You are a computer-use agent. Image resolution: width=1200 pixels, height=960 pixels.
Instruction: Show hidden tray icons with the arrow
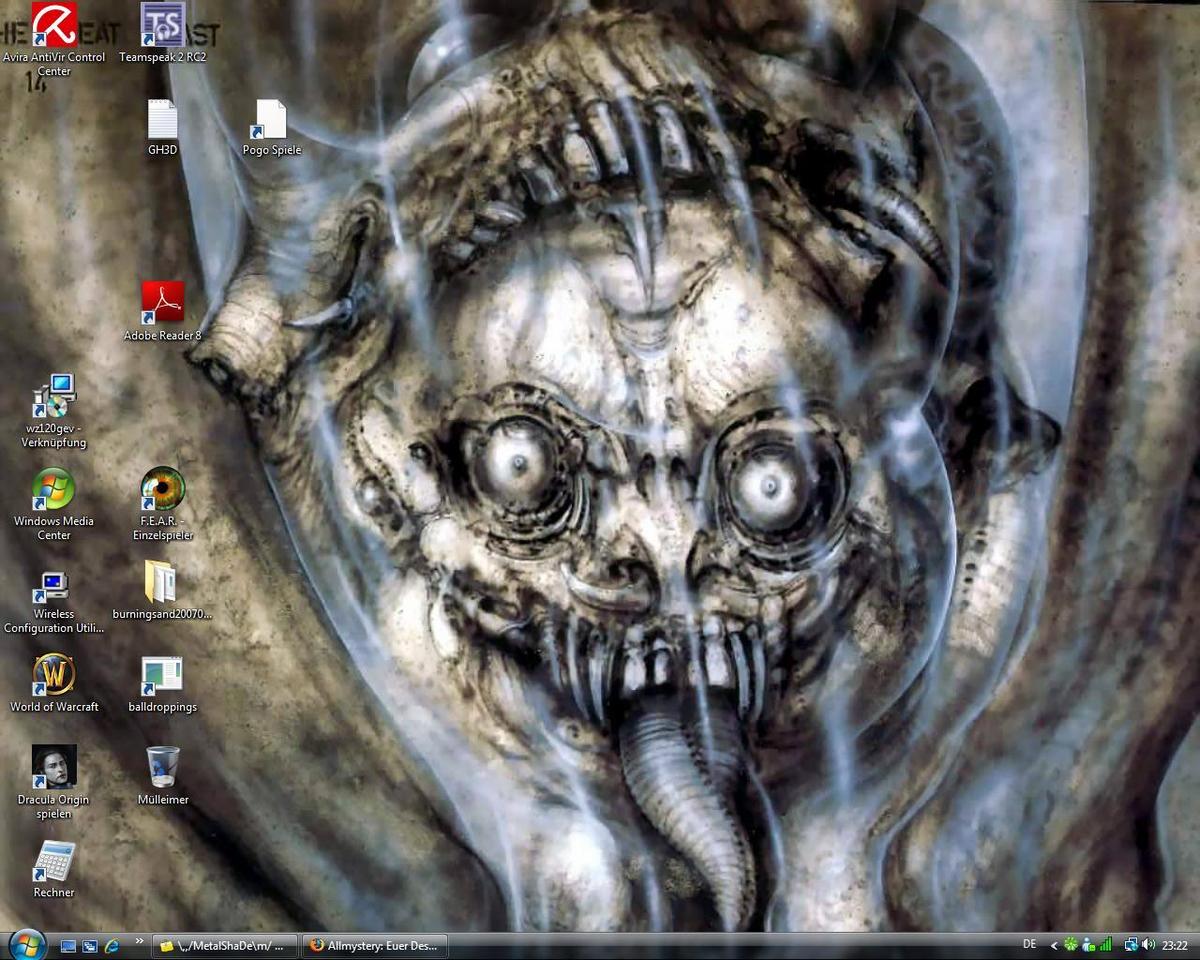[x=1054, y=945]
